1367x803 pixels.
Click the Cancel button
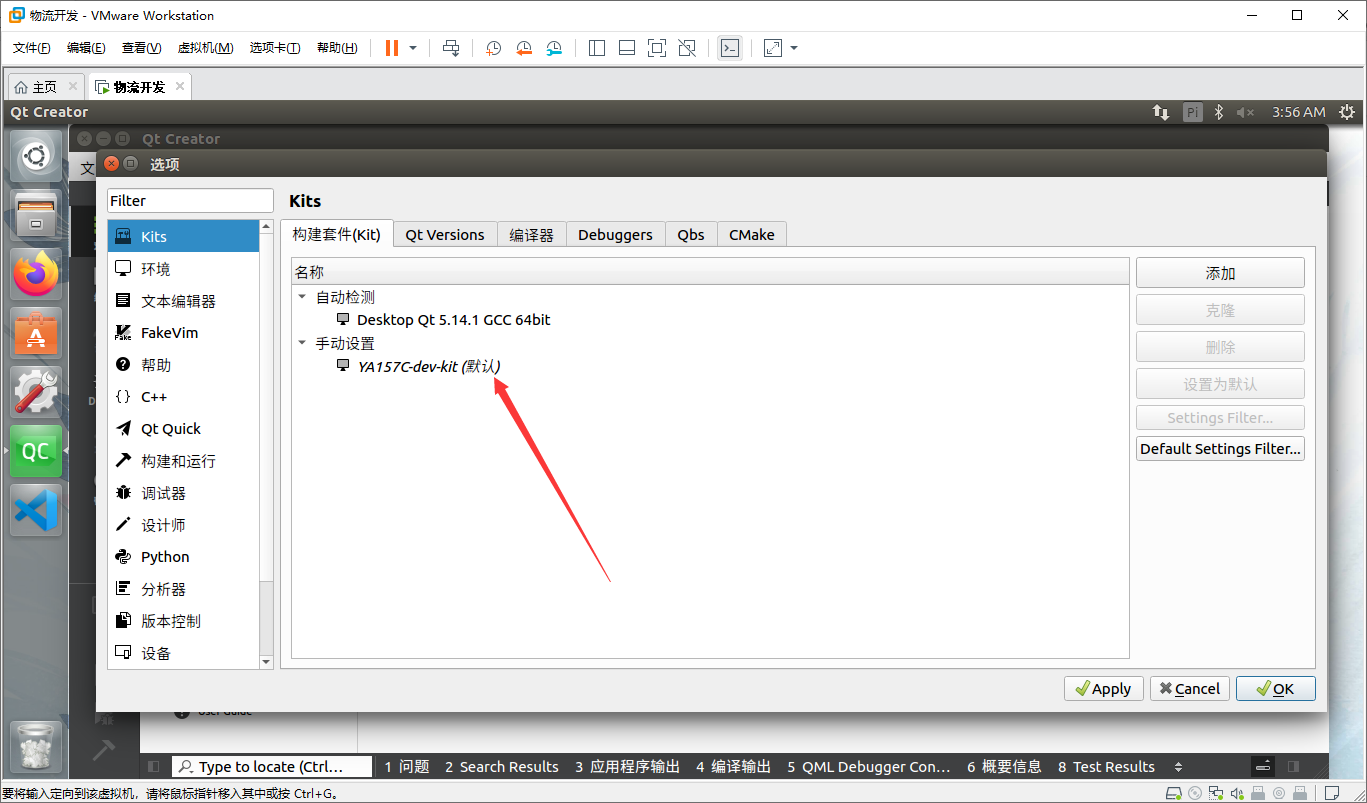pyautogui.click(x=1190, y=689)
